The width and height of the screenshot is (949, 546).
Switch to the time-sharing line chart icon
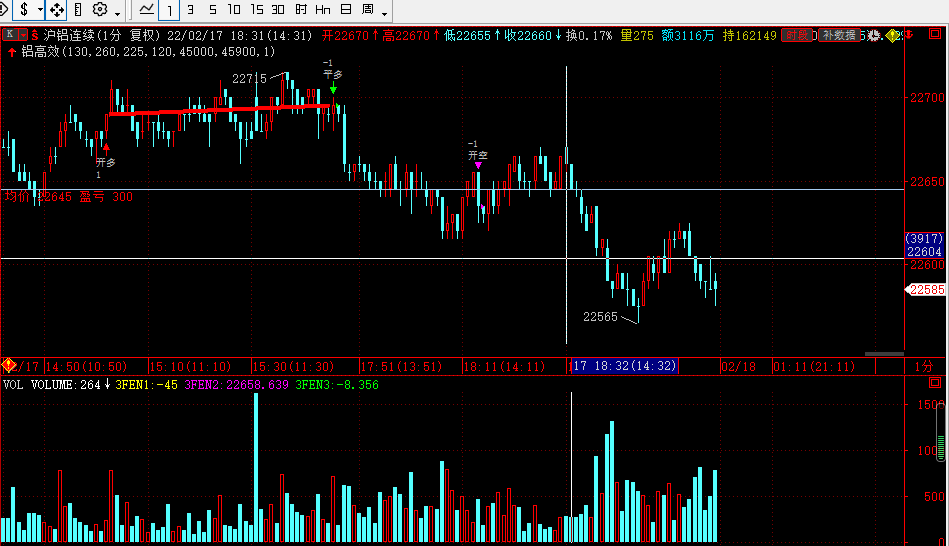(x=146, y=9)
